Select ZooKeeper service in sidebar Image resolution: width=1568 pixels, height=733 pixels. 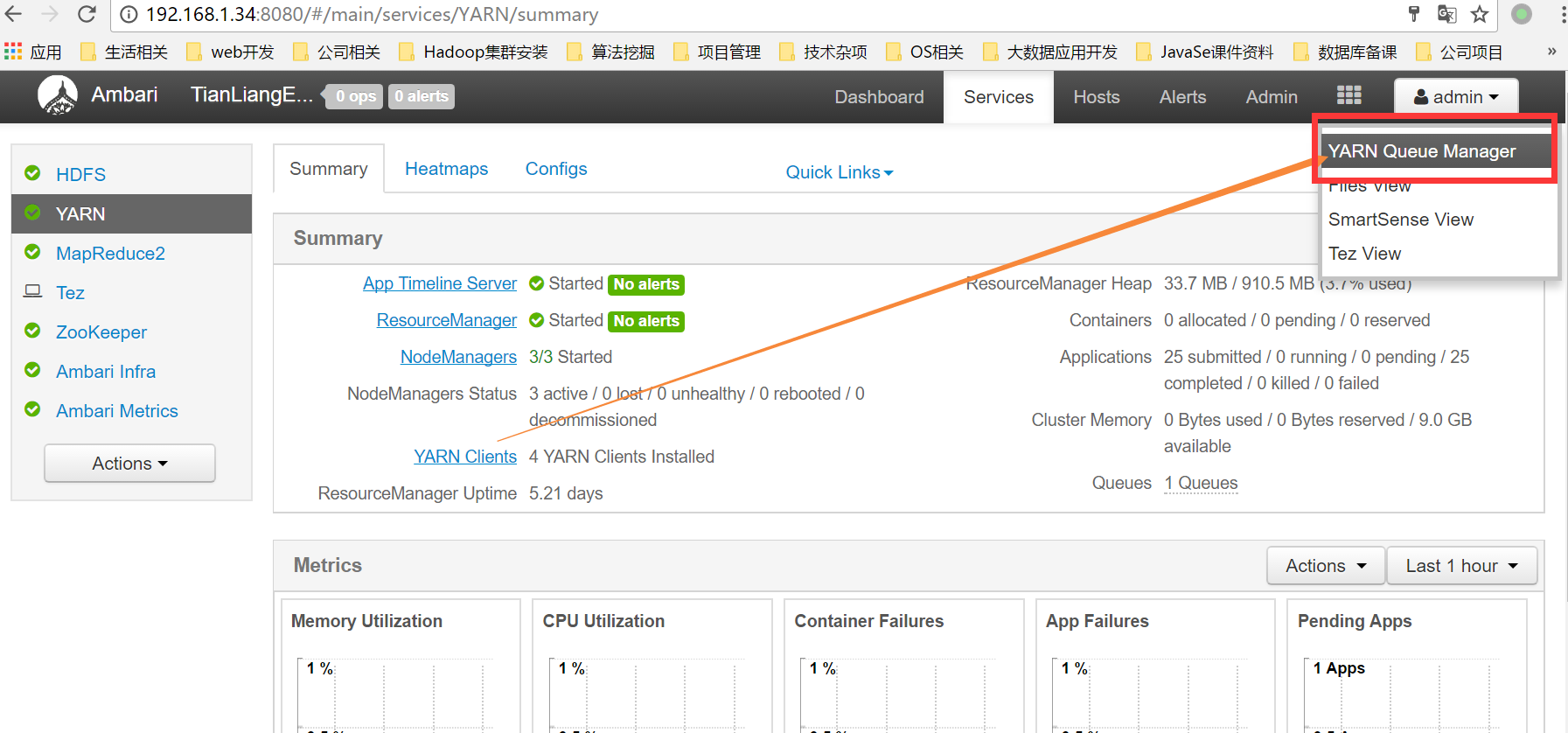pos(131,332)
